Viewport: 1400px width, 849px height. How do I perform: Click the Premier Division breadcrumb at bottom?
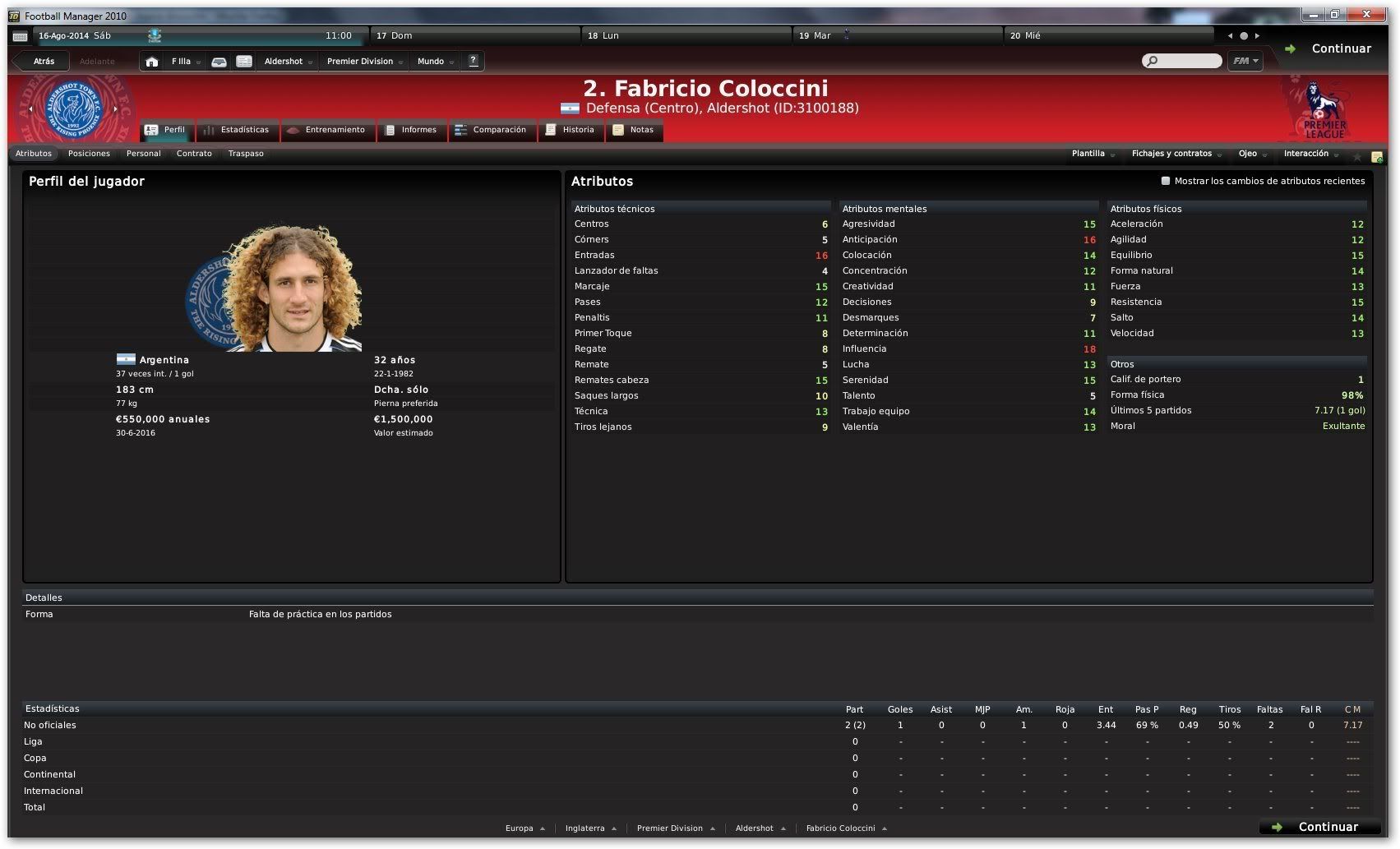676,828
